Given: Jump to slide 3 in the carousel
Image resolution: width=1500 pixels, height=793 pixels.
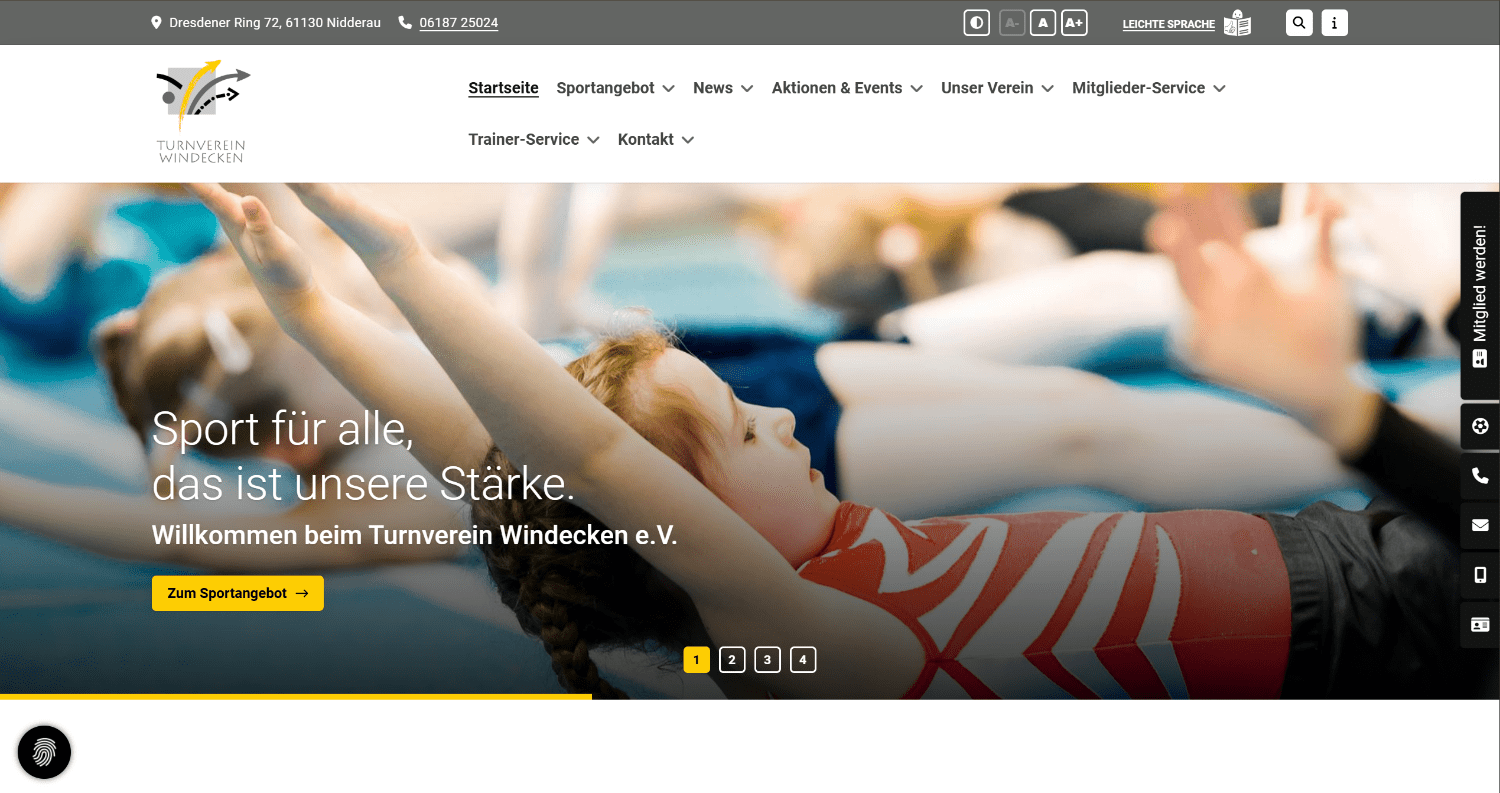Looking at the screenshot, I should click(767, 660).
